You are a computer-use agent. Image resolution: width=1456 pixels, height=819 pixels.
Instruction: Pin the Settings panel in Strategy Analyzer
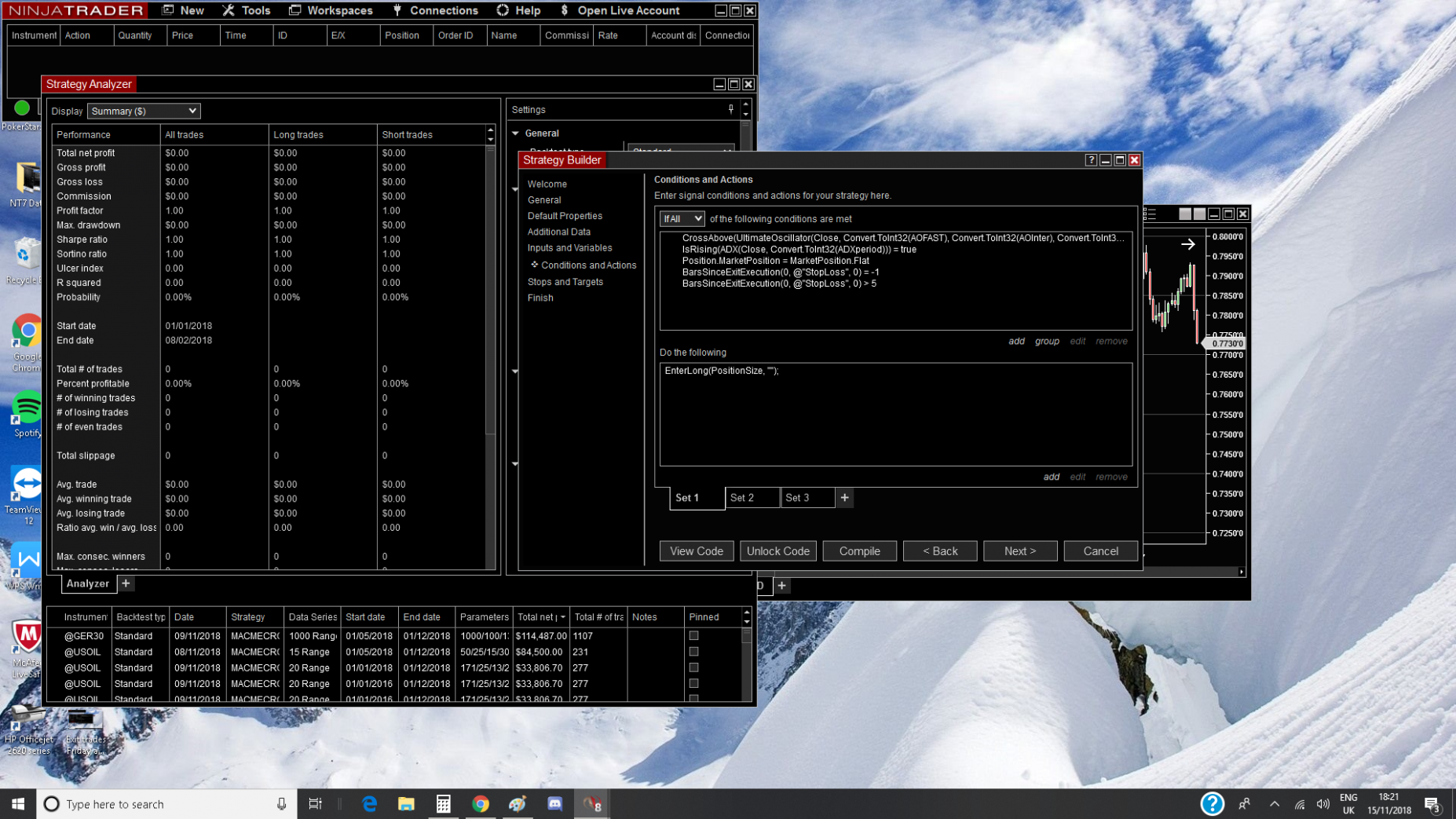[731, 110]
